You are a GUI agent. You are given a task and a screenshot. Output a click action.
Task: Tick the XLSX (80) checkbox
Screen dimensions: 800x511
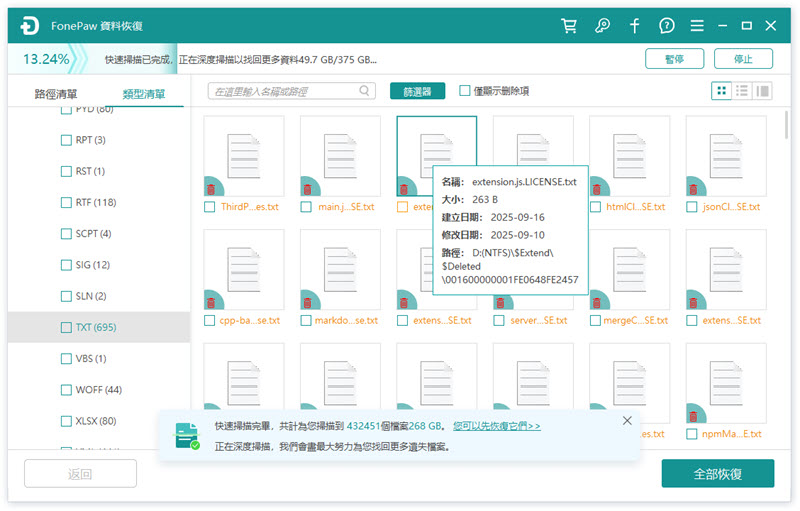[66, 421]
